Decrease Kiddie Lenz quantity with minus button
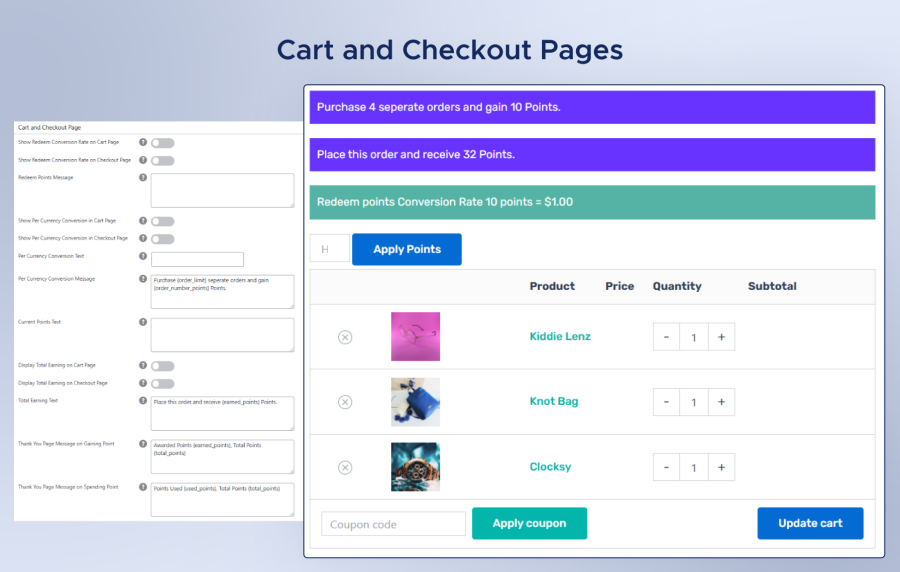Viewport: 900px width, 572px height. 666,337
